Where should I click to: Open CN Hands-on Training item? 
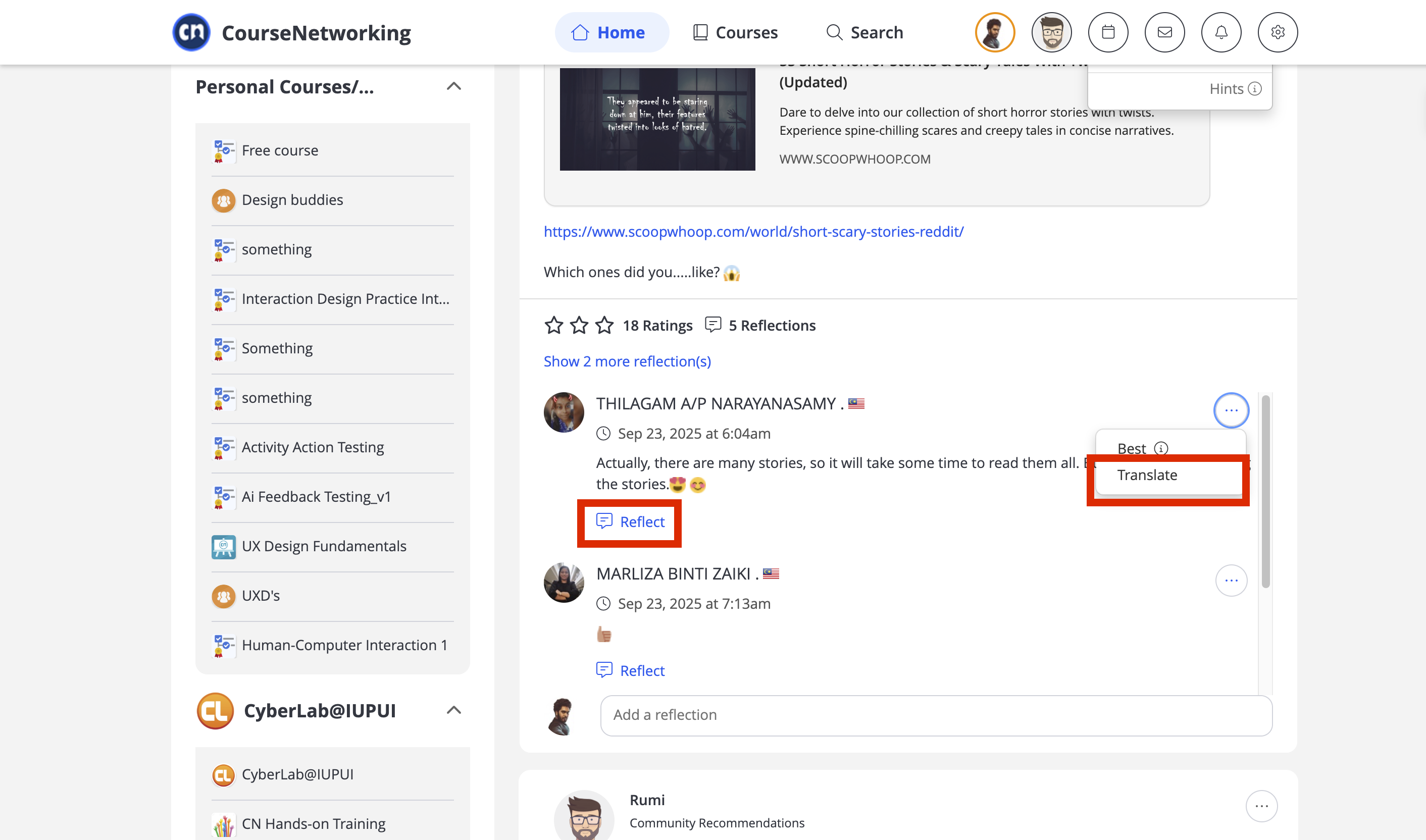[333, 825]
